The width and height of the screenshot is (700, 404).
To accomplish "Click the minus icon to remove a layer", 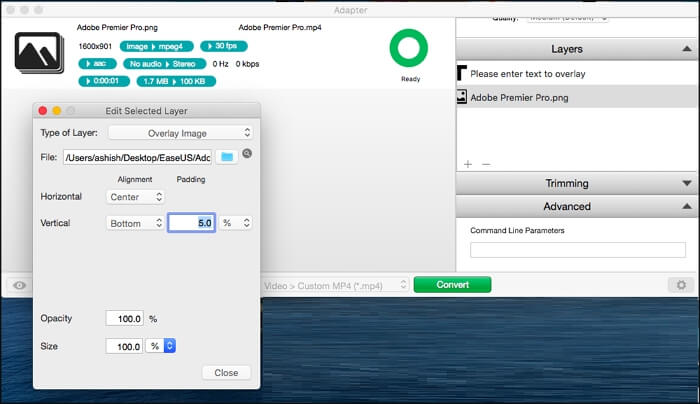I will (x=486, y=163).
